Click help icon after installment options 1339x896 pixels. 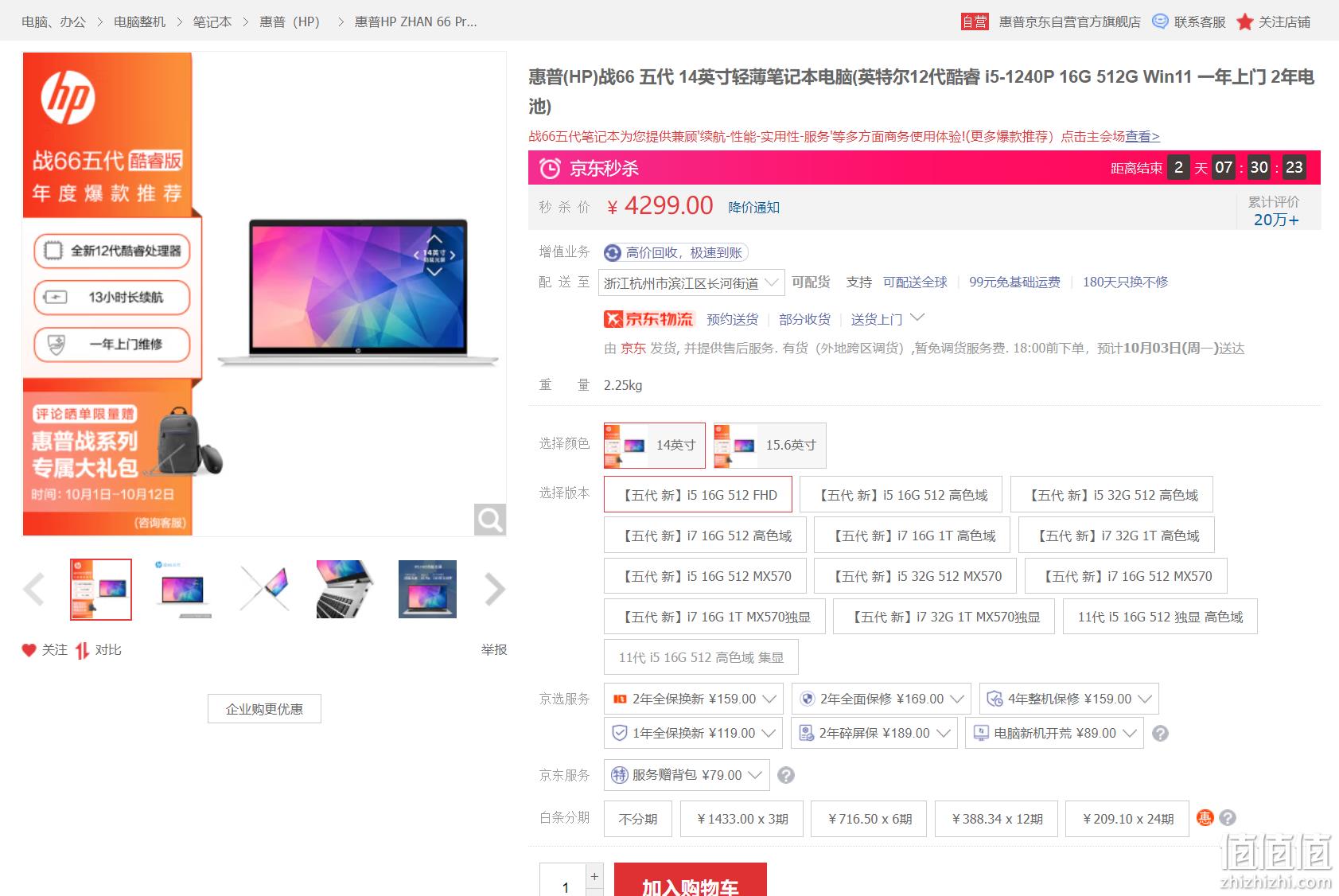(1228, 818)
